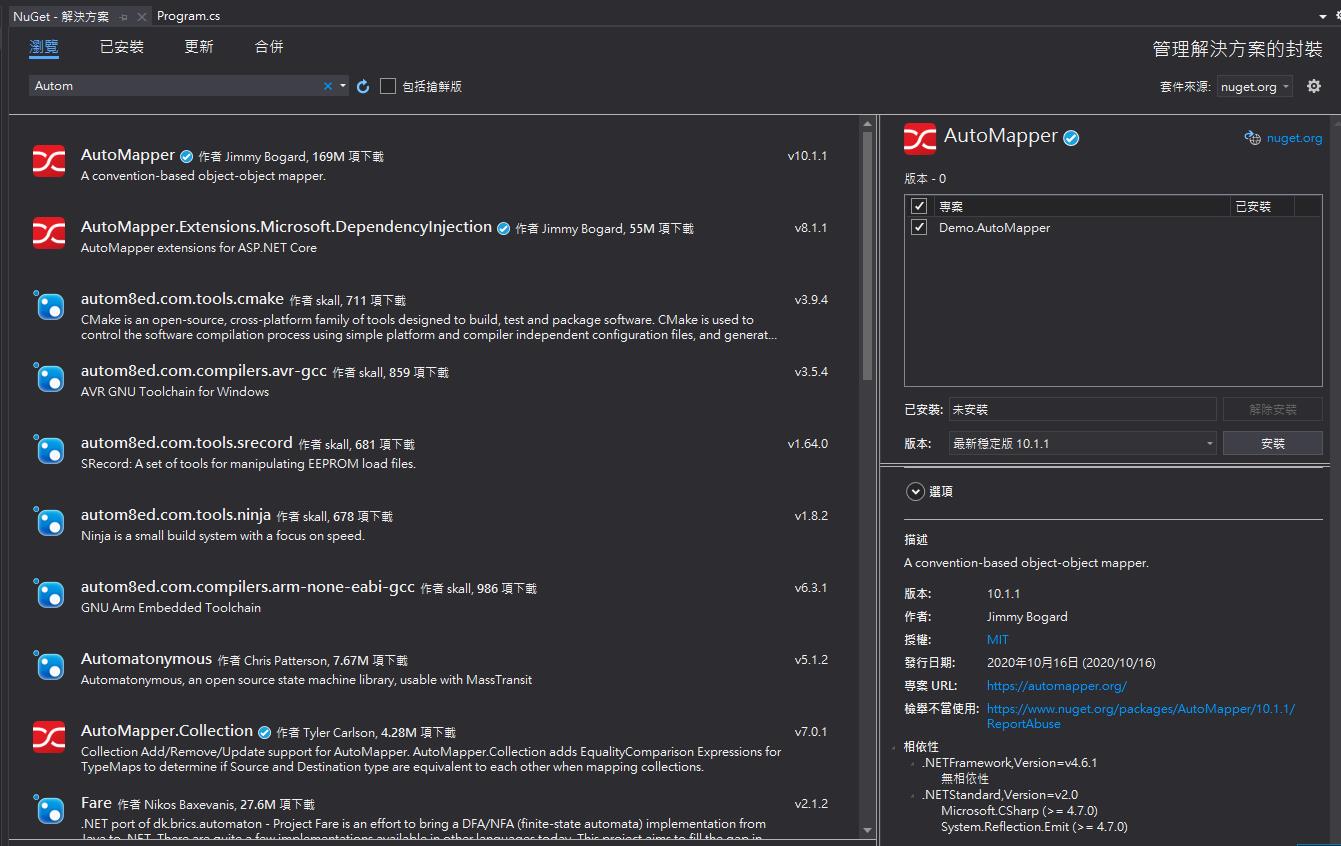This screenshot has height=846, width=1341.
Task: Click AutoMapper.Extensions.Microsoft.DependencyInjection package icon
Action: 49,233
